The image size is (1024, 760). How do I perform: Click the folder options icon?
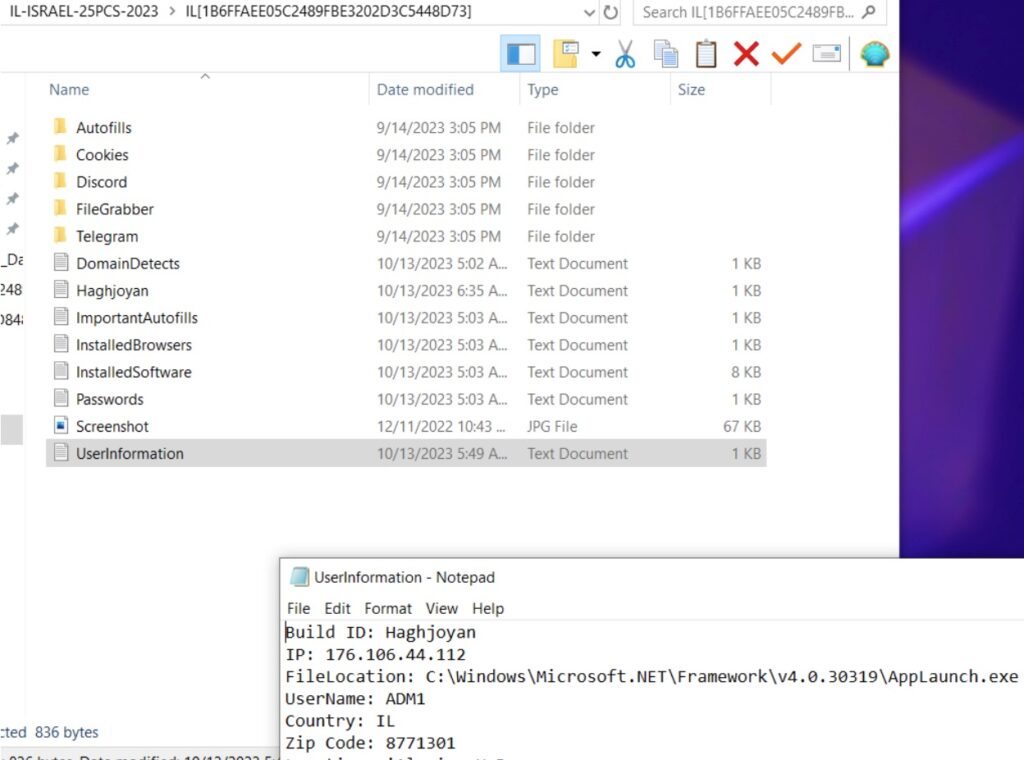(x=566, y=54)
